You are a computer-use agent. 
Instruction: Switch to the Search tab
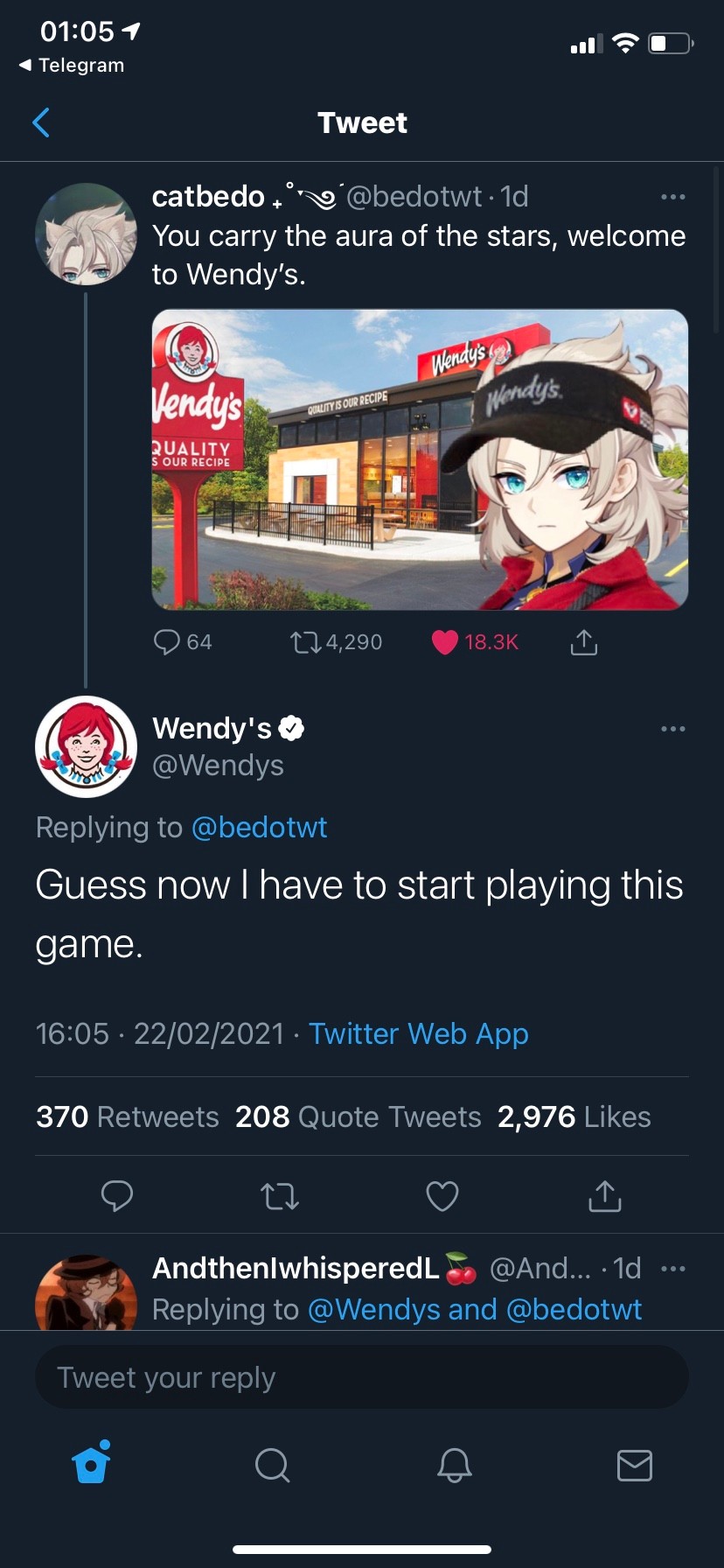(x=273, y=1464)
